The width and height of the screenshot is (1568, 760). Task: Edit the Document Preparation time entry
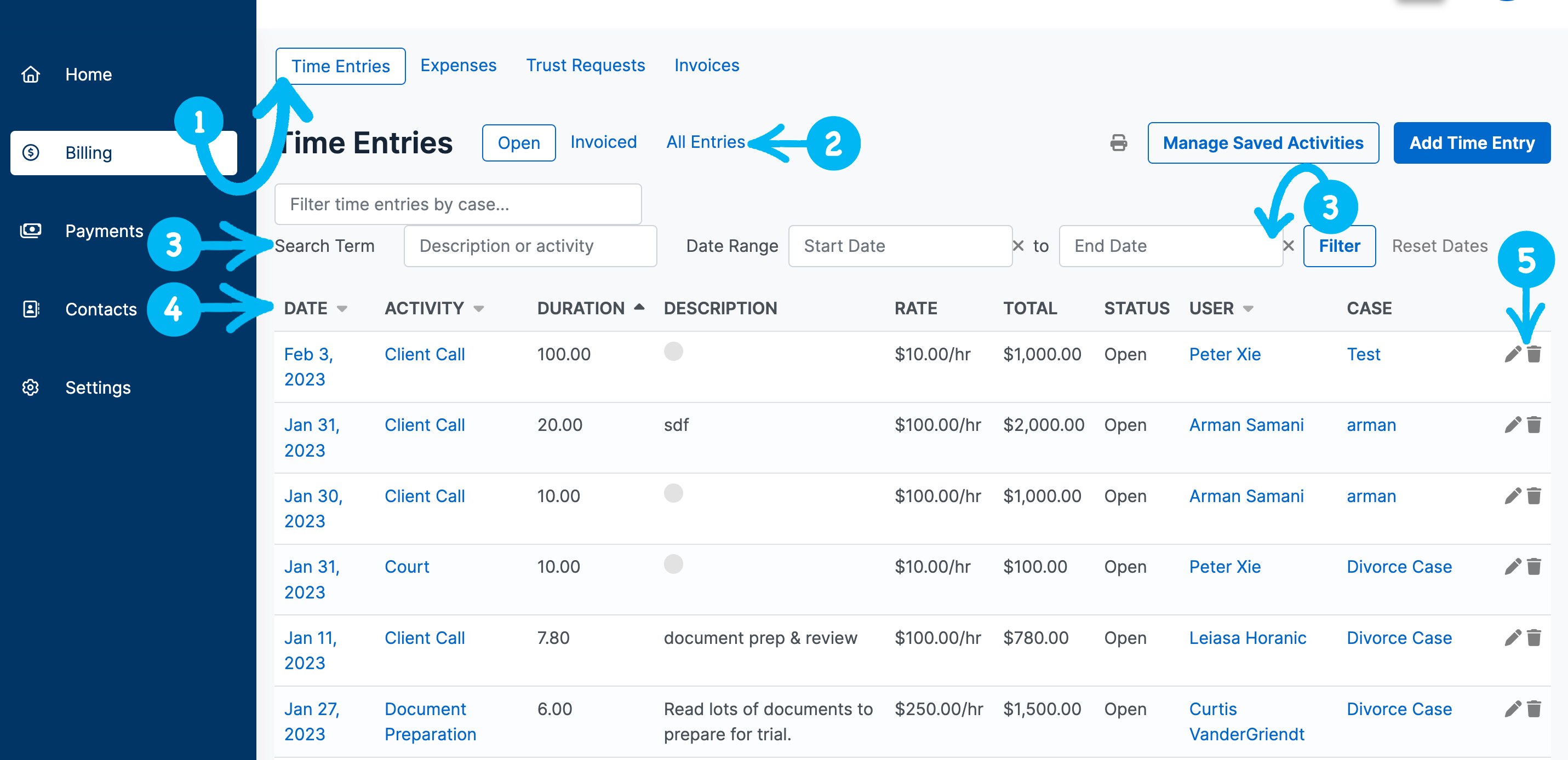[1512, 709]
